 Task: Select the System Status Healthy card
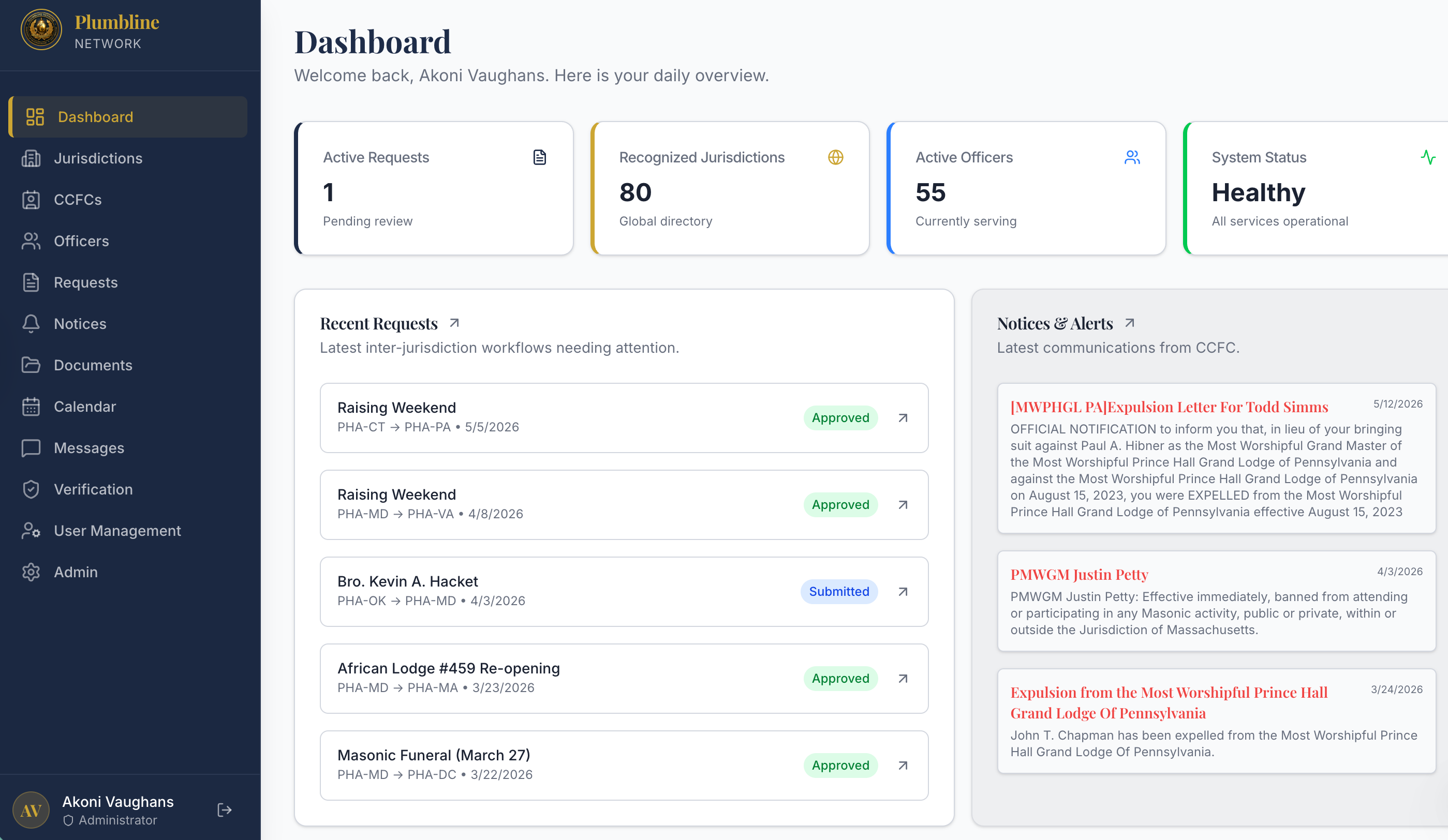[1316, 188]
